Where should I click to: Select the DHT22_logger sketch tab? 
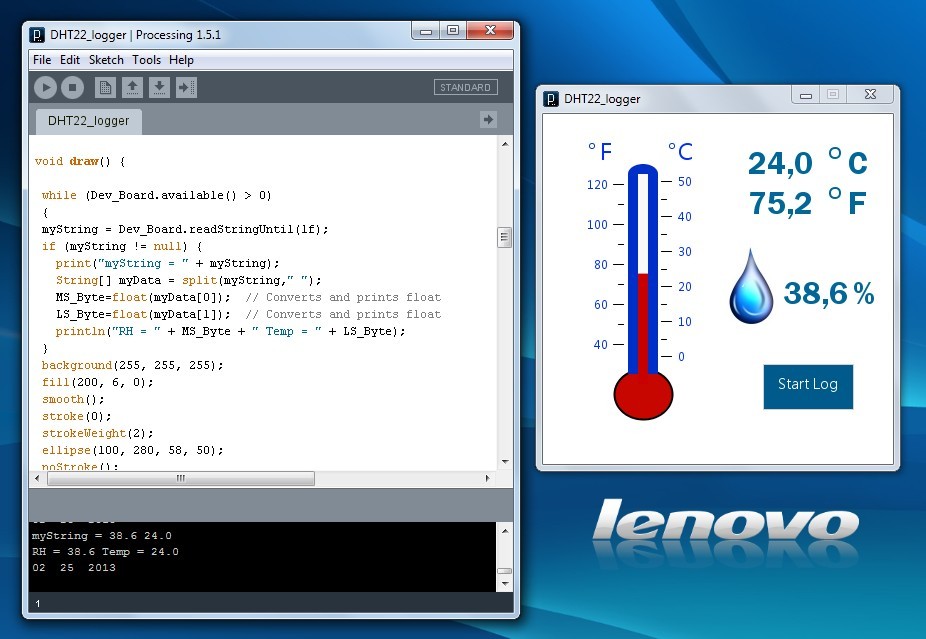[89, 121]
